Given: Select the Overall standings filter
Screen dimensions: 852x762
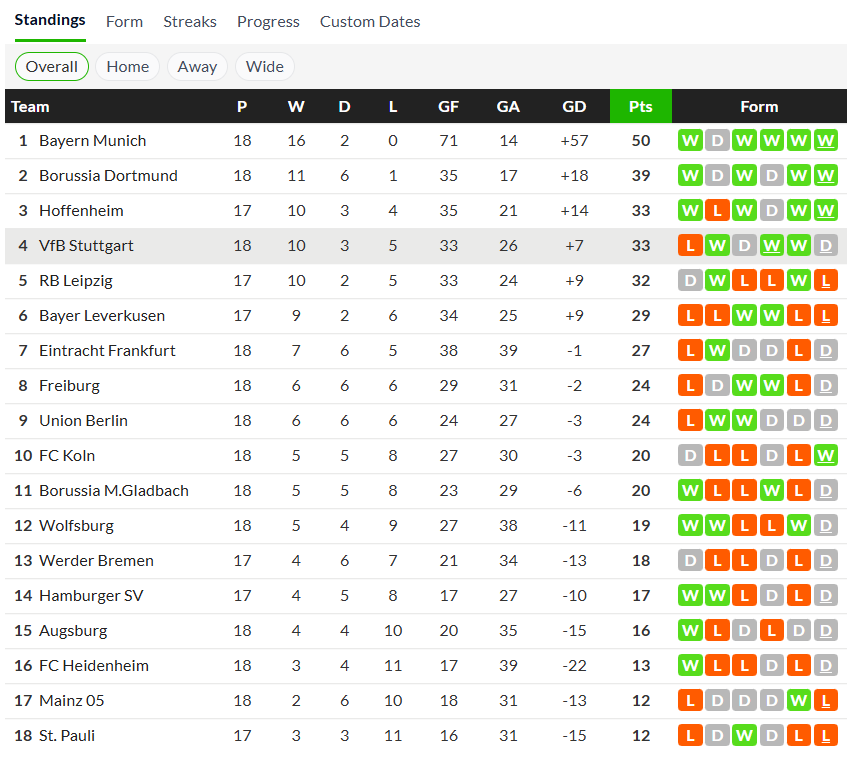Looking at the screenshot, I should point(52,67).
